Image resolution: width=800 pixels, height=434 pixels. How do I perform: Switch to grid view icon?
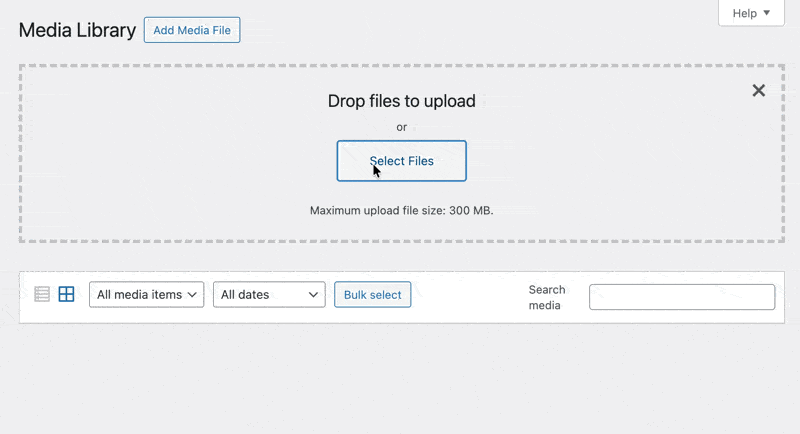[66, 294]
